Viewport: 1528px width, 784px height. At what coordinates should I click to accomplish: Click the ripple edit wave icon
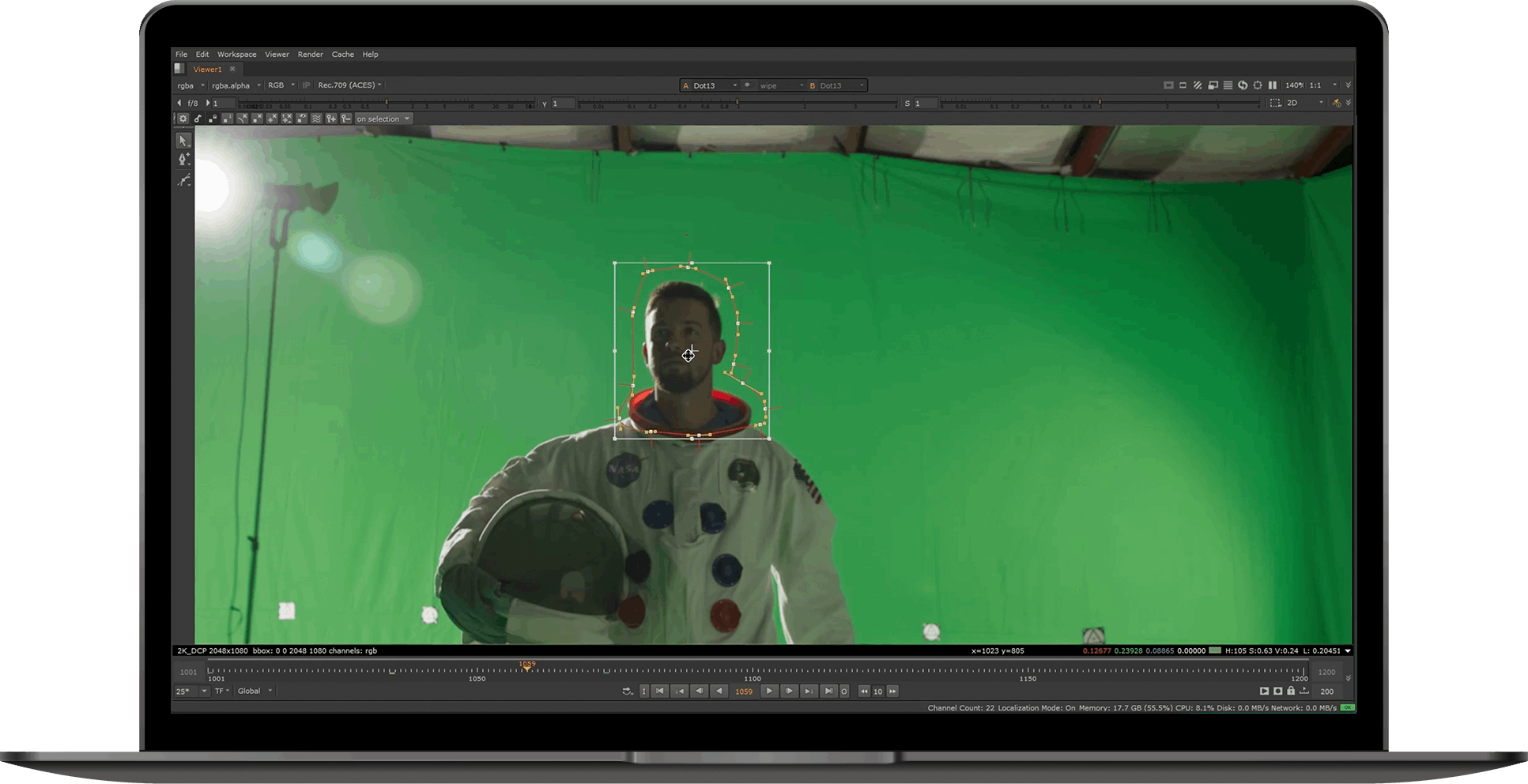tap(316, 119)
